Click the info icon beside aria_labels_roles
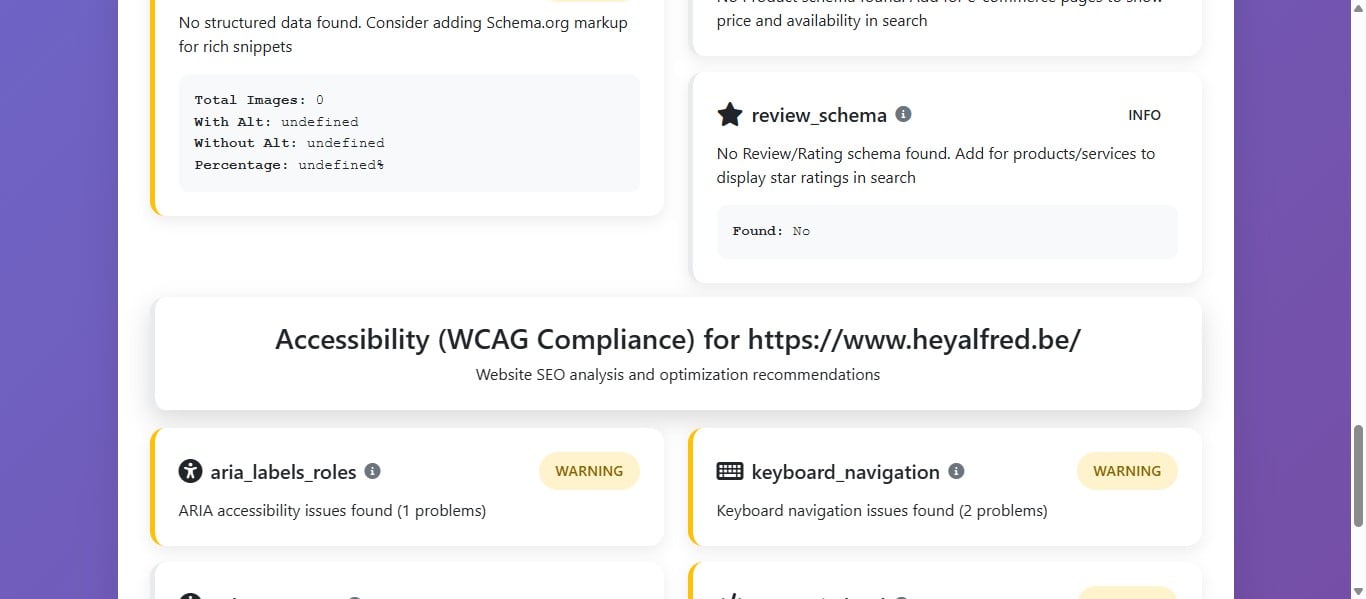The image size is (1366, 599). click(374, 471)
